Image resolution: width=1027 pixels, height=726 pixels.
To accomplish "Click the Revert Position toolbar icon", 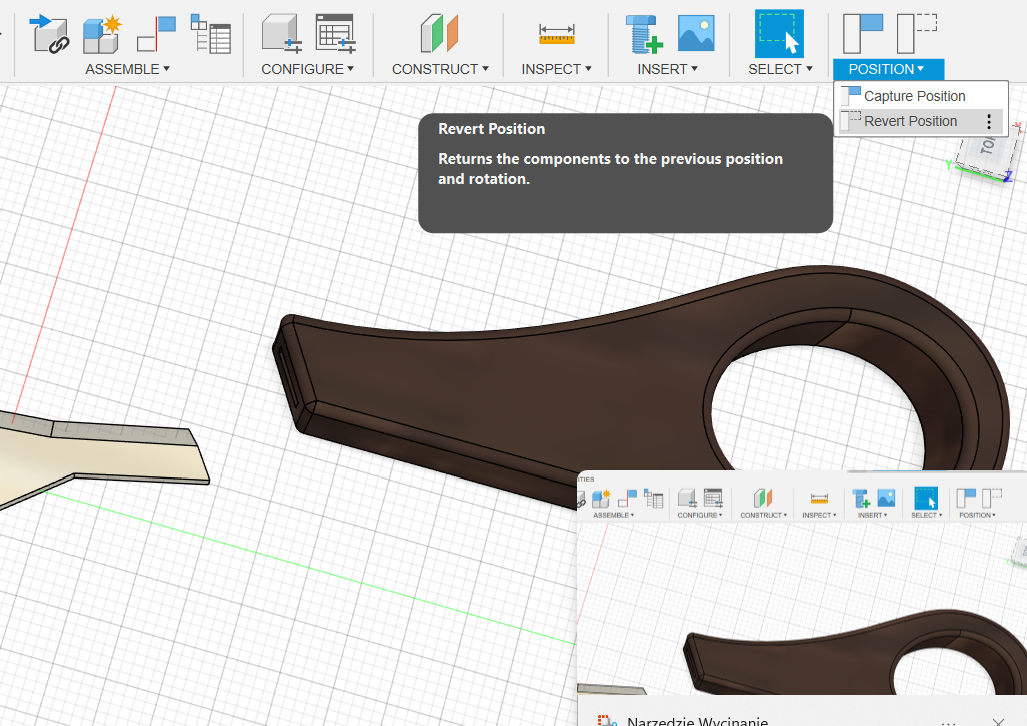I will [x=916, y=33].
